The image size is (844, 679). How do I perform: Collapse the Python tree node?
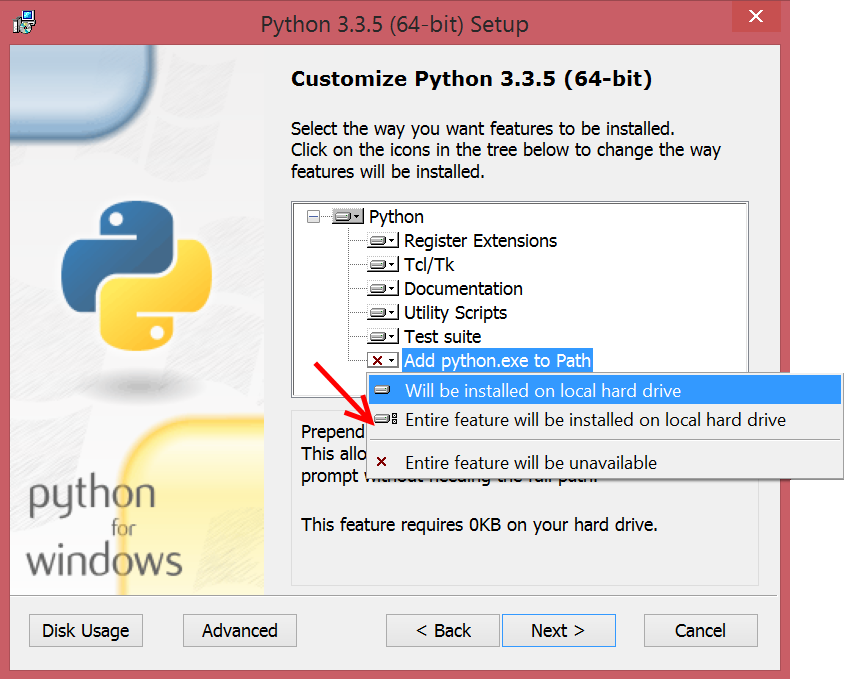pyautogui.click(x=314, y=217)
